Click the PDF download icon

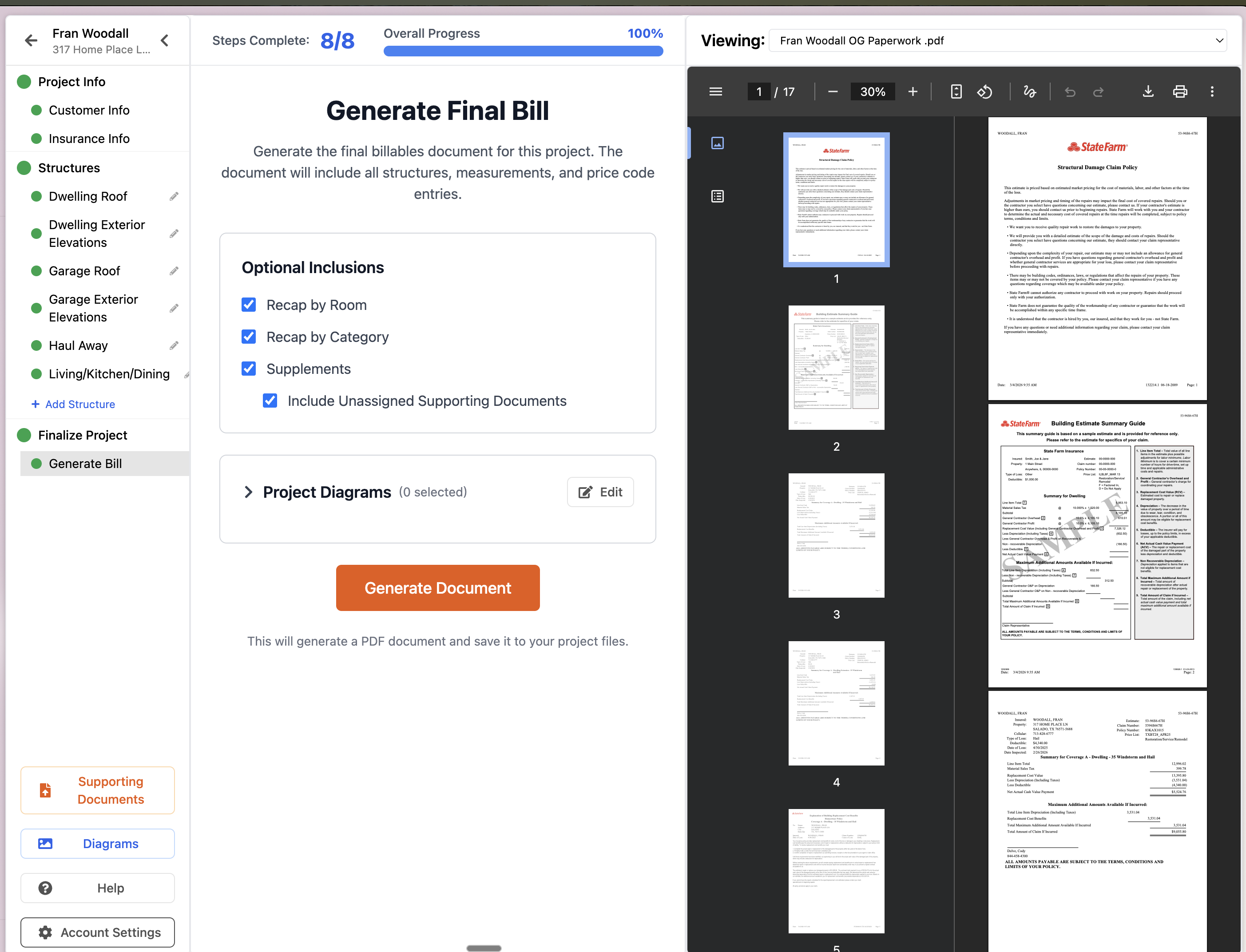(x=1148, y=92)
